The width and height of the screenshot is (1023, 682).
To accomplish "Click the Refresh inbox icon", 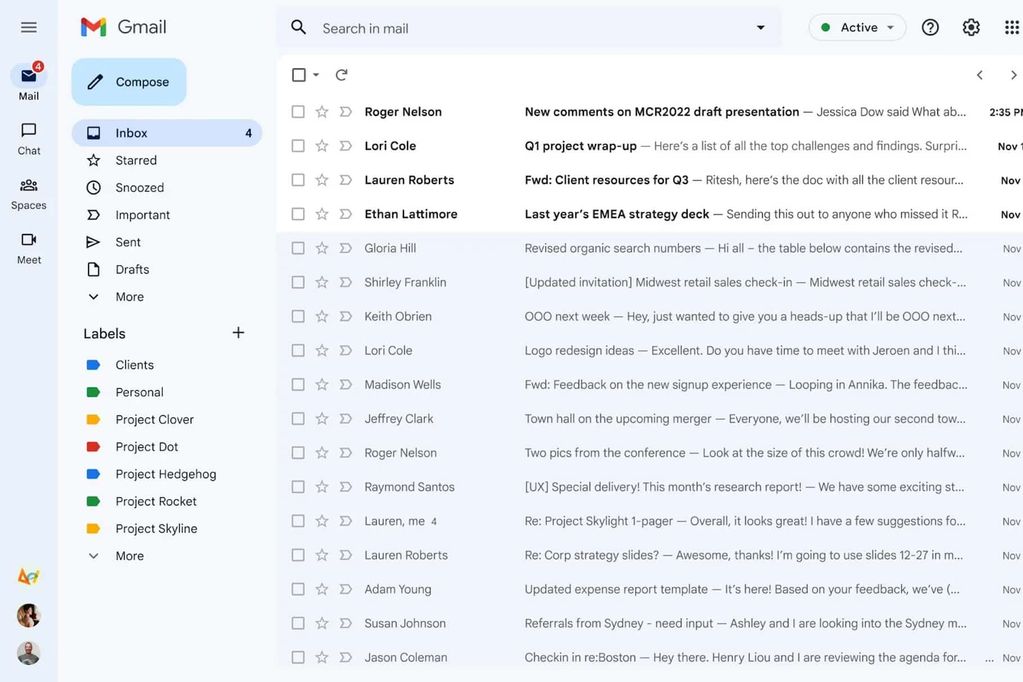I will (340, 74).
